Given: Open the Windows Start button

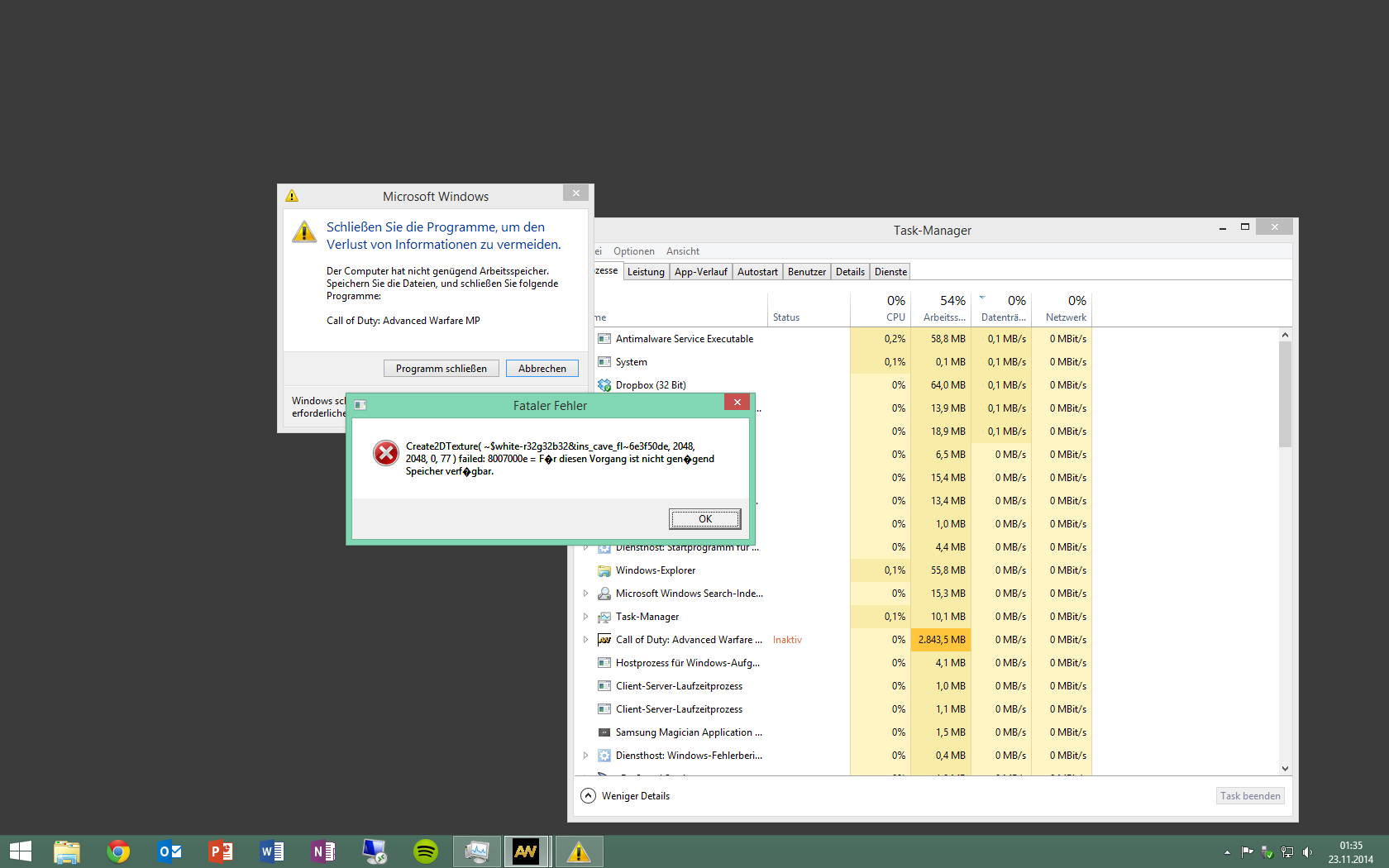Looking at the screenshot, I should coord(21,851).
